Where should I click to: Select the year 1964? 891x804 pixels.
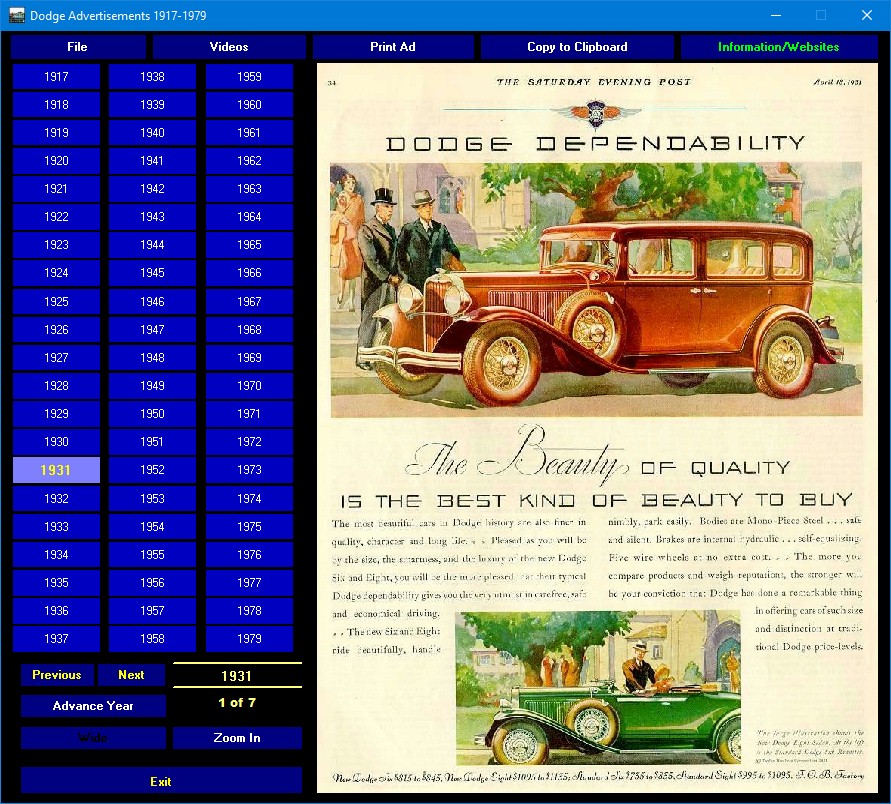point(249,217)
